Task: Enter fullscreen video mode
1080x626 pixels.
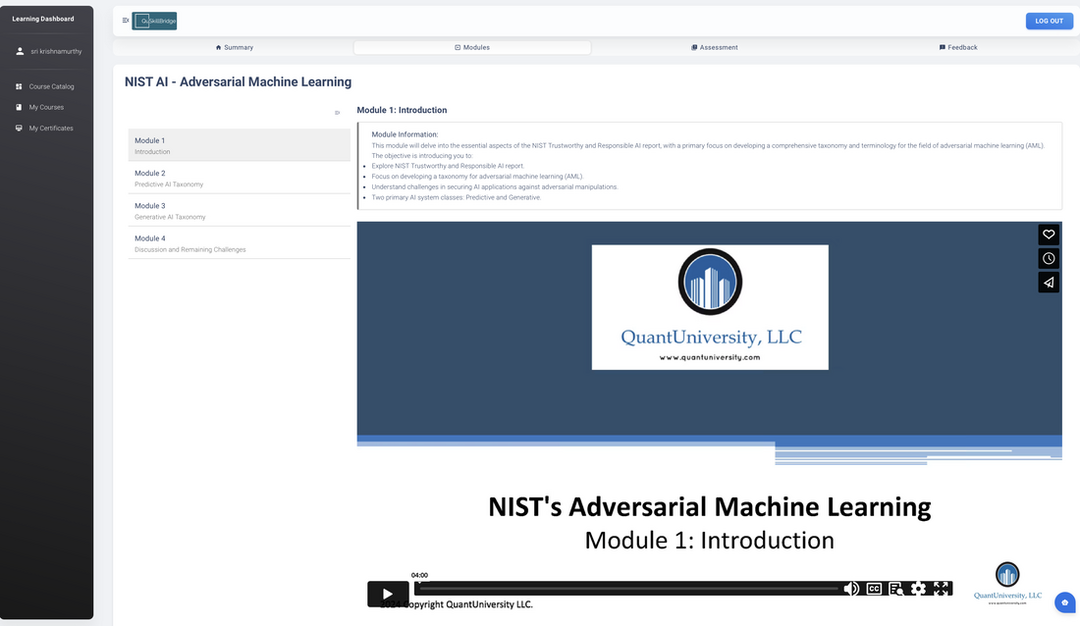Action: click(x=941, y=589)
